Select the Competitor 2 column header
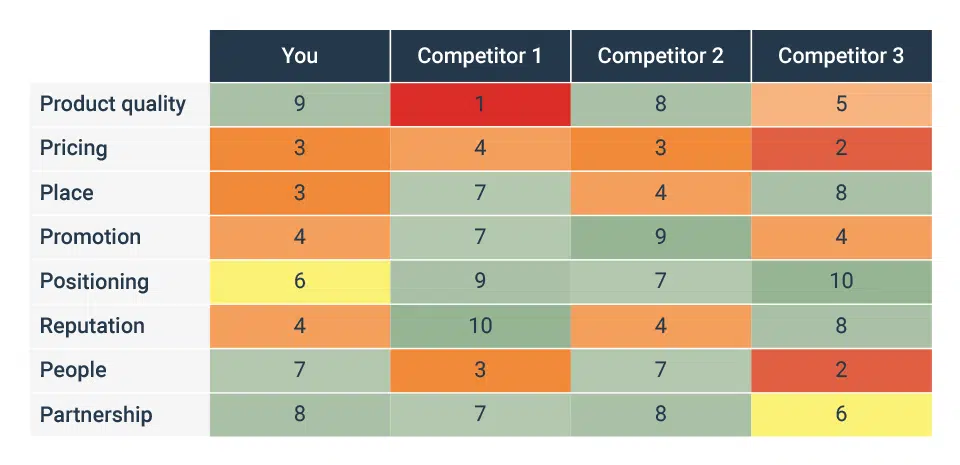Screen dimensions: 960x465 pos(661,56)
